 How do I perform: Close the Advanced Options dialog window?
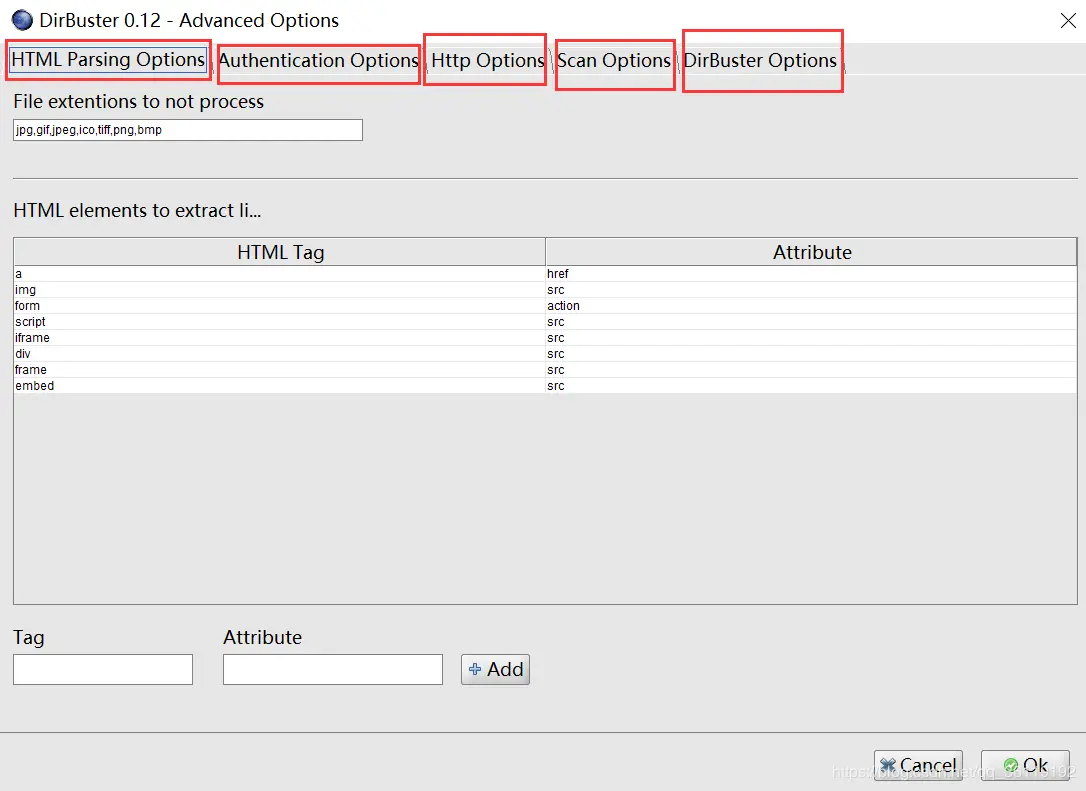pos(1068,21)
